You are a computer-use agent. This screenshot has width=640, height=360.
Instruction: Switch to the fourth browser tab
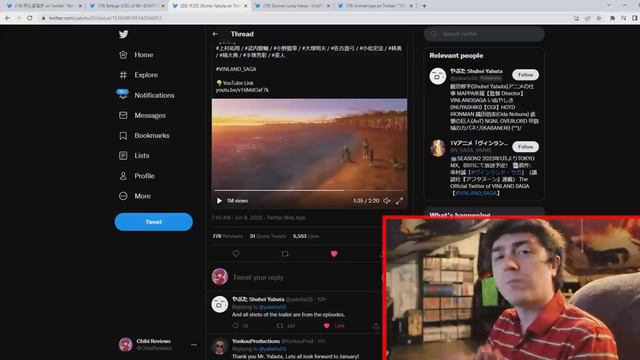(x=292, y=6)
